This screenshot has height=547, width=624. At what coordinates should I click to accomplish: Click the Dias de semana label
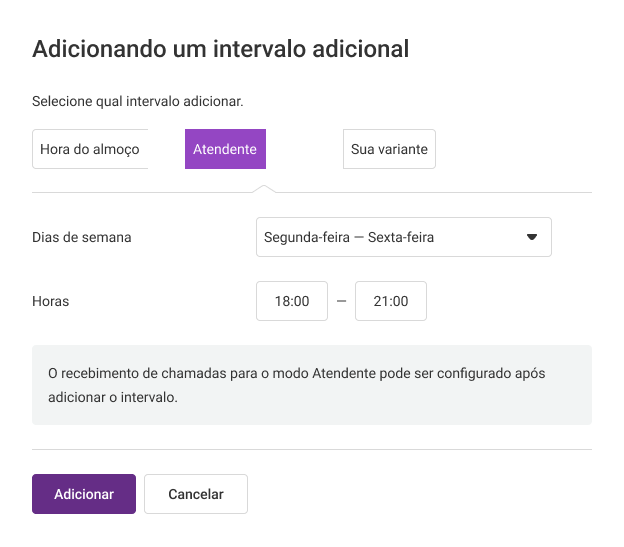(82, 237)
